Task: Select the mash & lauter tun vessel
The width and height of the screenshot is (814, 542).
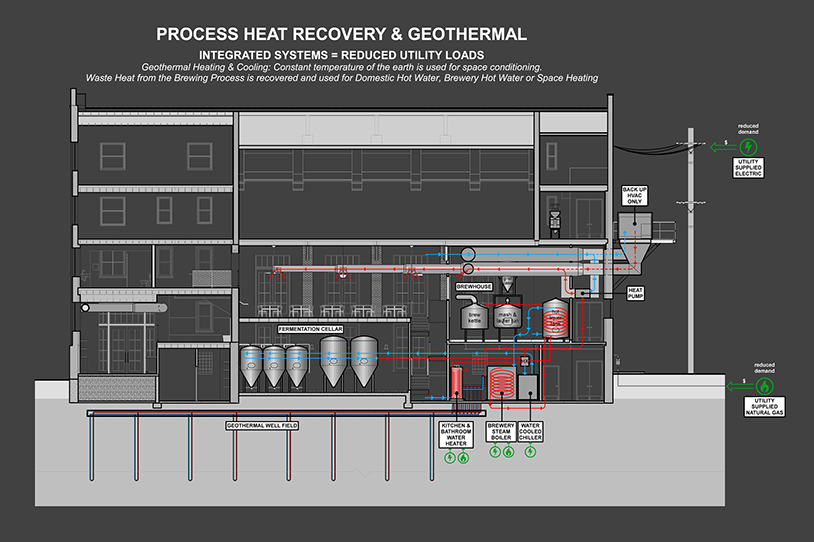Action: [510, 319]
